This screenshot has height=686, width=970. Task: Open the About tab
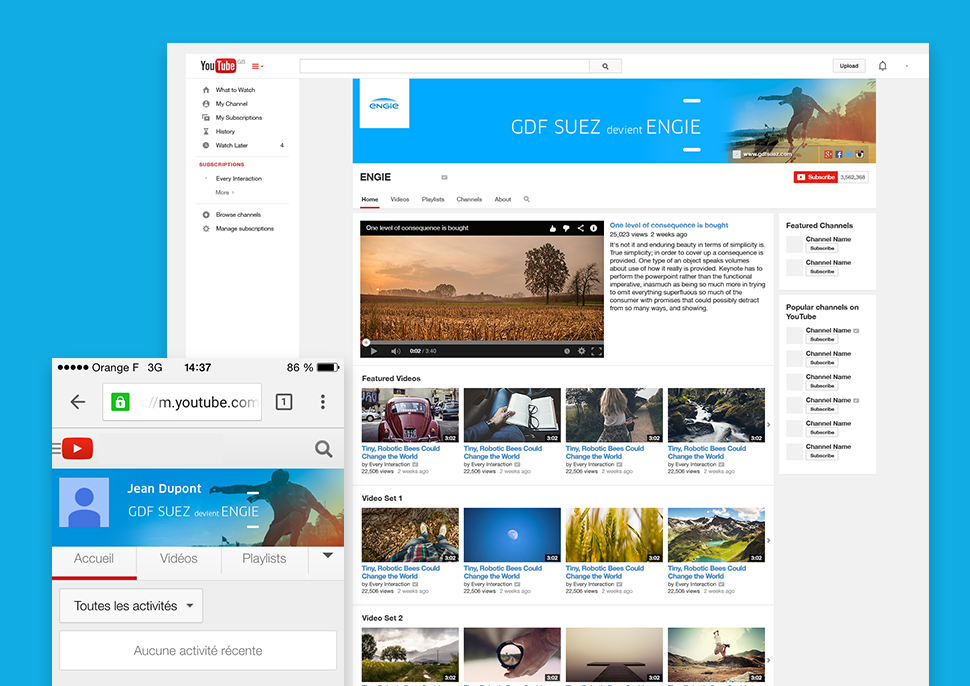click(x=503, y=200)
